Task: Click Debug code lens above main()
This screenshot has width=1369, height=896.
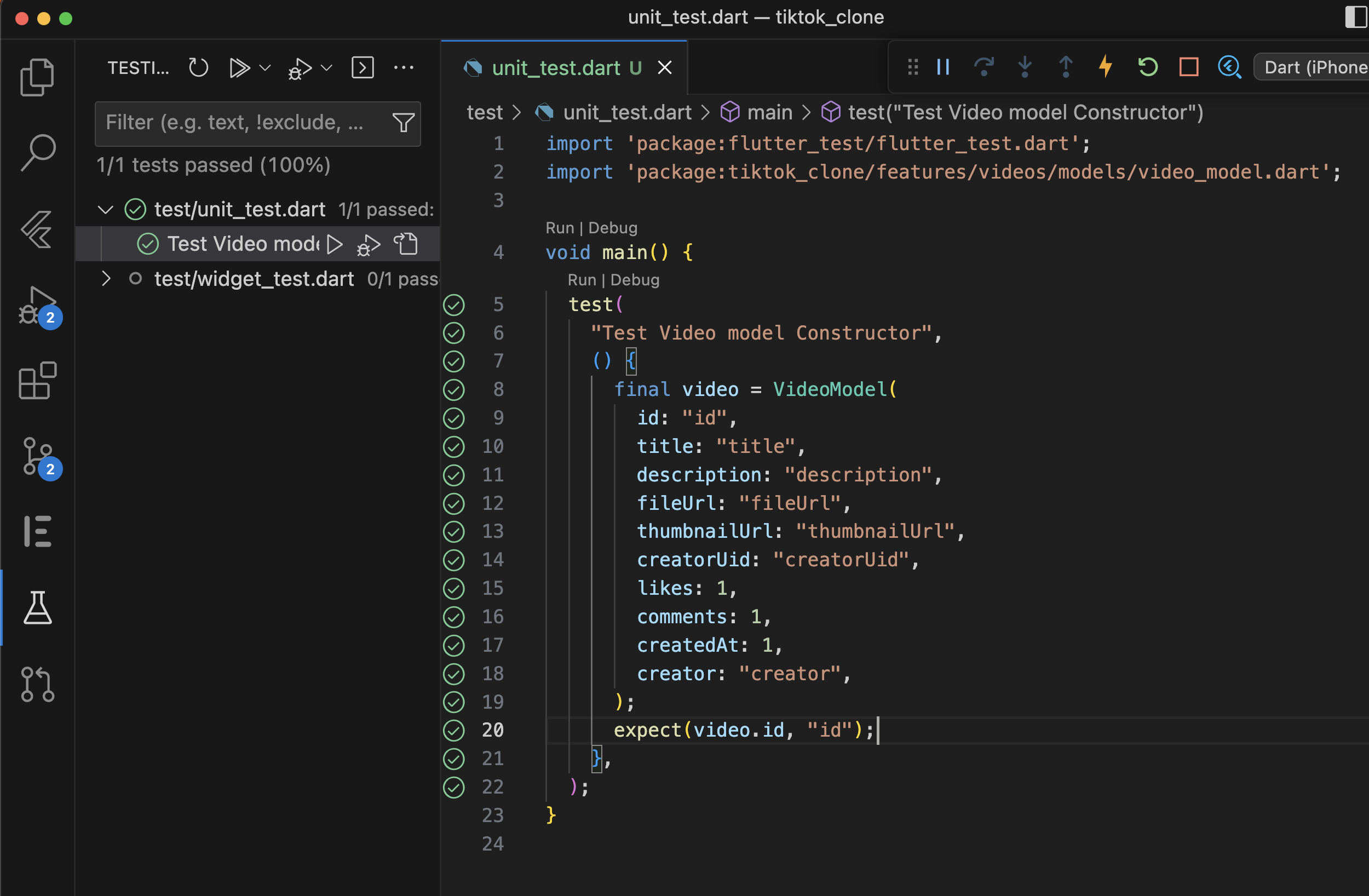Action: click(x=613, y=228)
